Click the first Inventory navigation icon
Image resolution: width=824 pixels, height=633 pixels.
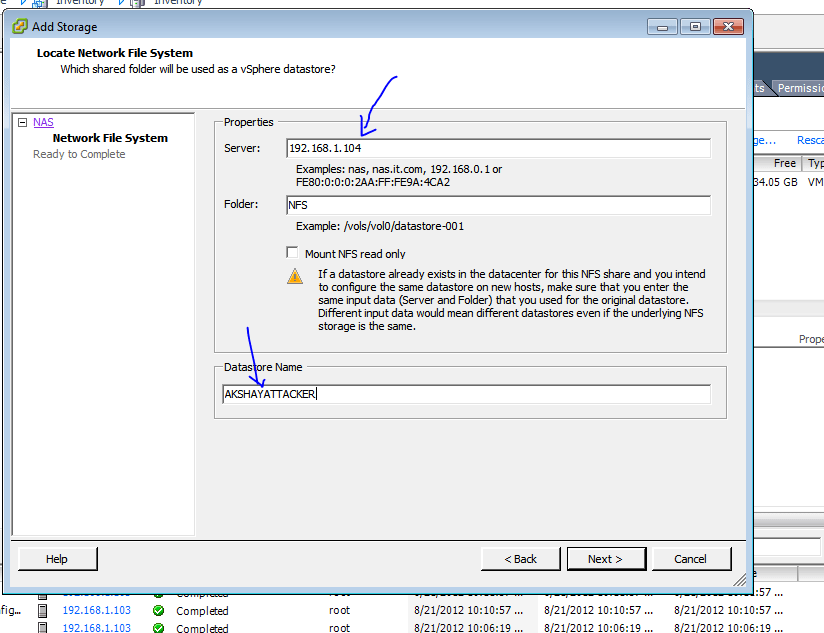click(36, 3)
